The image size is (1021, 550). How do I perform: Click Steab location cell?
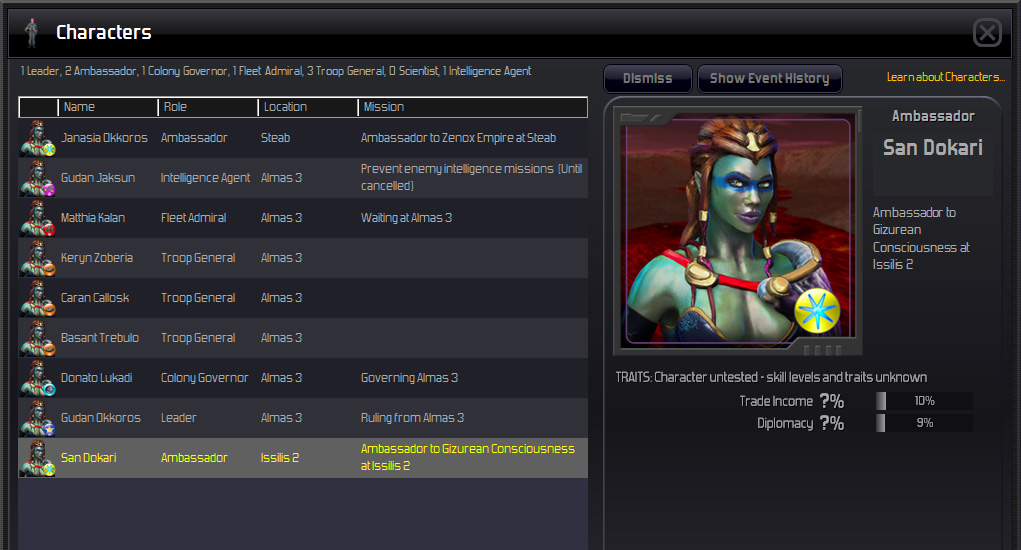pyautogui.click(x=275, y=138)
